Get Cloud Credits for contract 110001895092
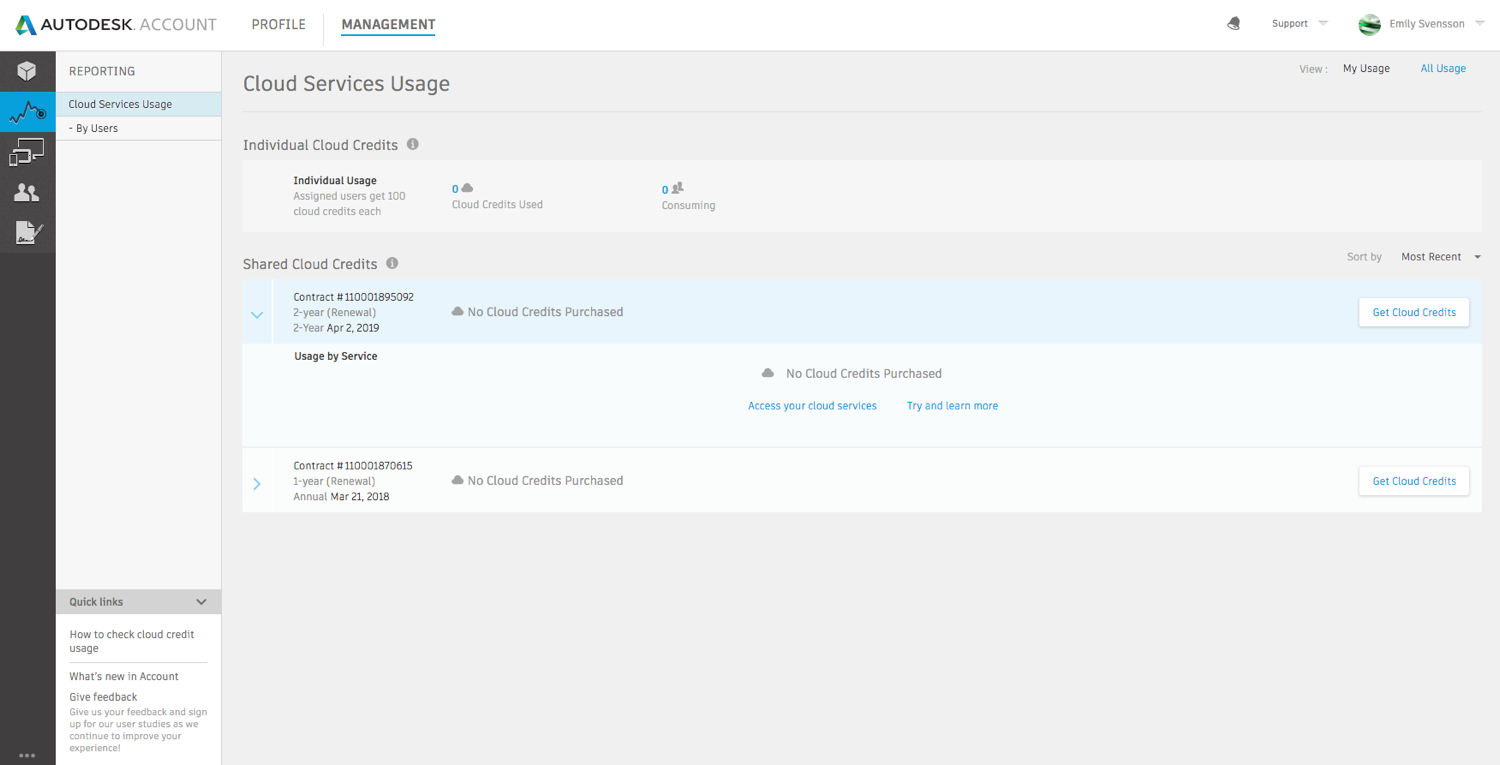The image size is (1500, 765). click(x=1414, y=312)
